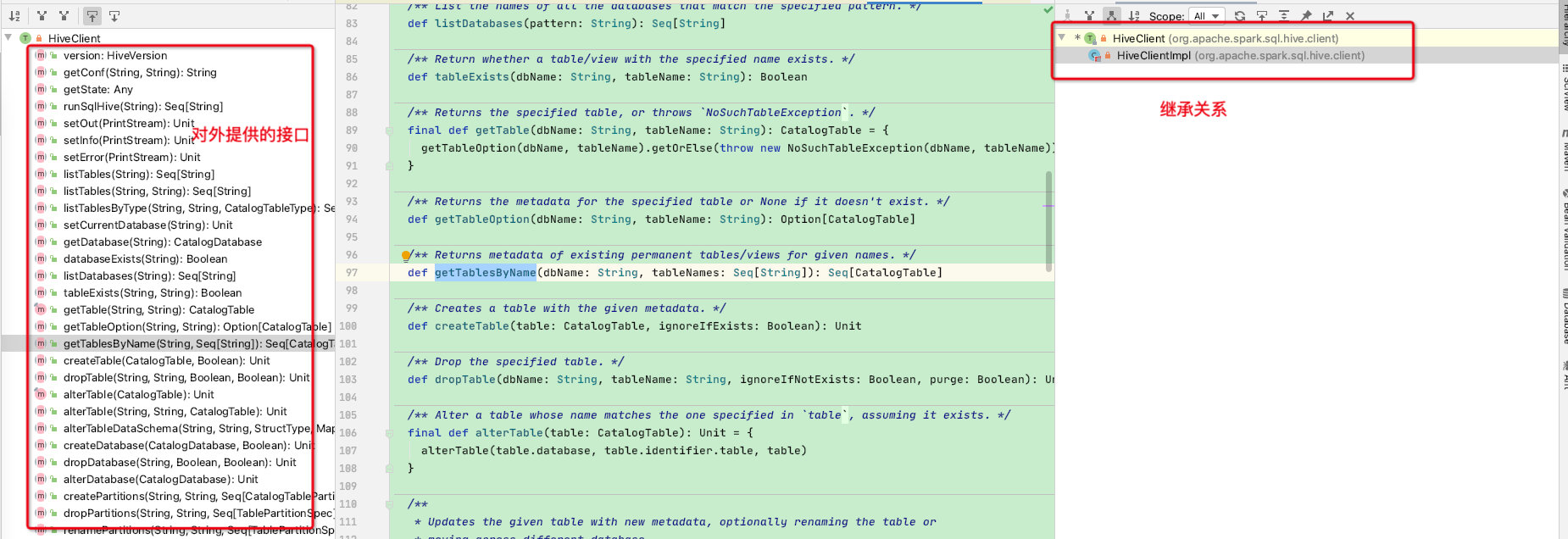Image resolution: width=1568 pixels, height=539 pixels.
Task: Expand all nodes in hierarchy
Action: pyautogui.click(x=1284, y=16)
